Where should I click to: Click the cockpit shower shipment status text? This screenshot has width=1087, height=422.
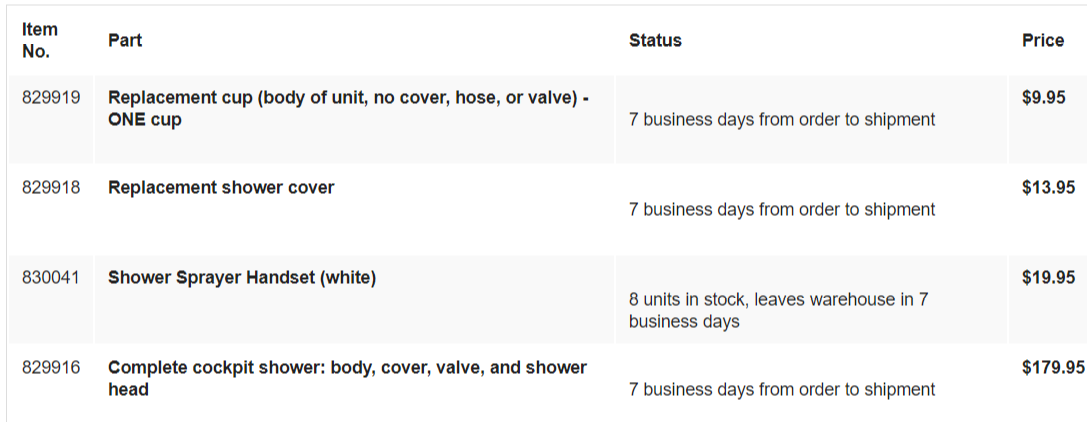coord(782,389)
